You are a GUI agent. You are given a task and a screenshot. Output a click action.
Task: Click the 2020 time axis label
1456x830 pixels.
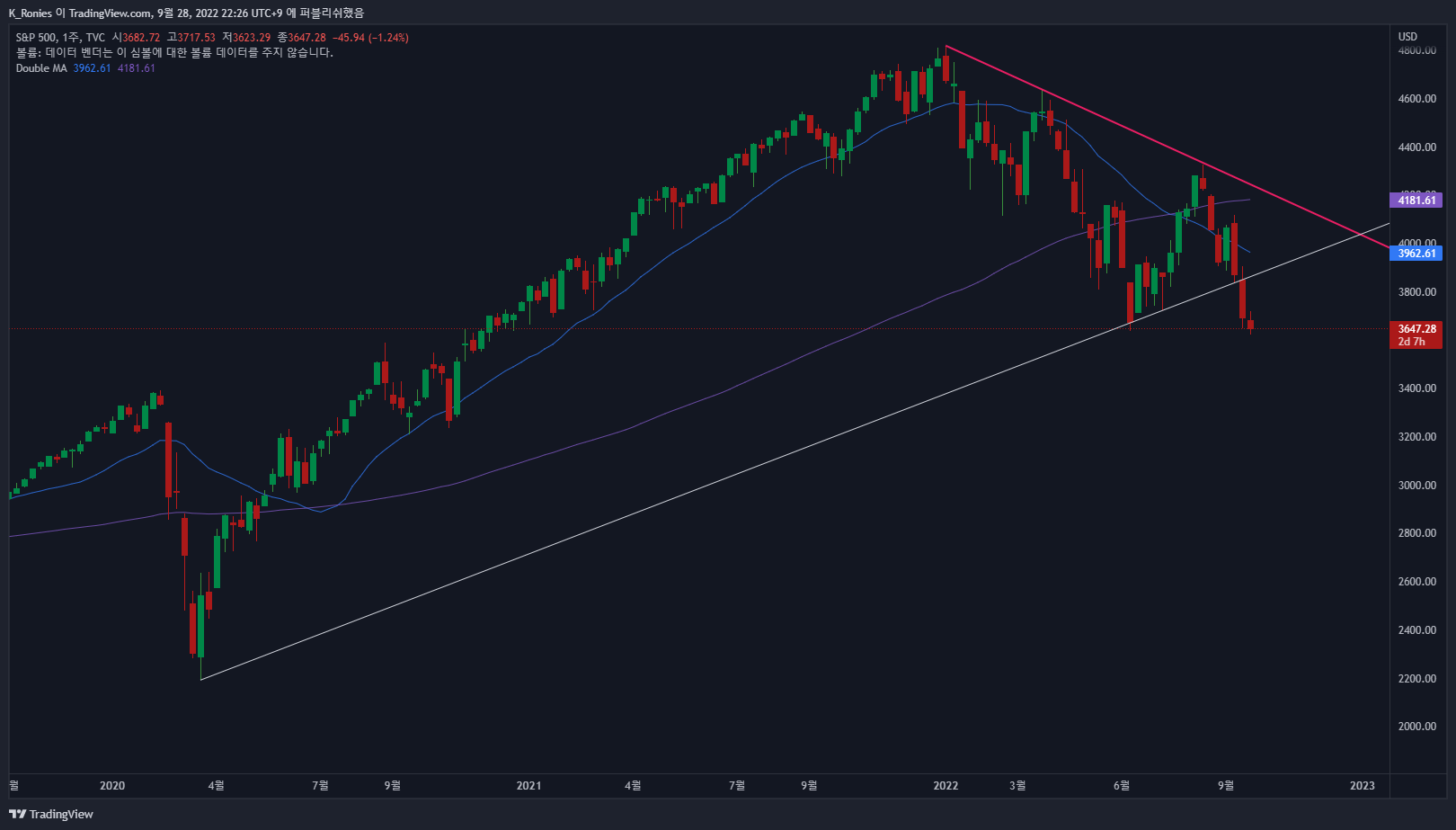[x=112, y=786]
